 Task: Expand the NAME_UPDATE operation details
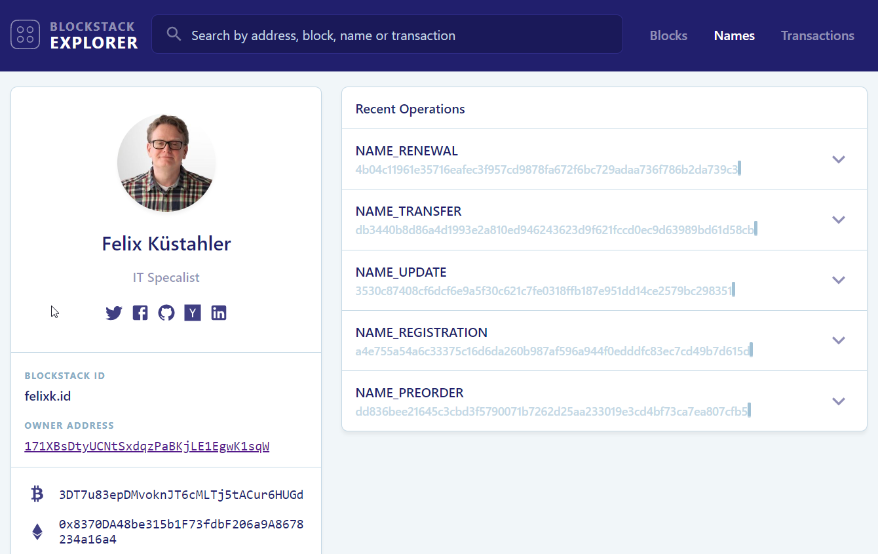838,280
